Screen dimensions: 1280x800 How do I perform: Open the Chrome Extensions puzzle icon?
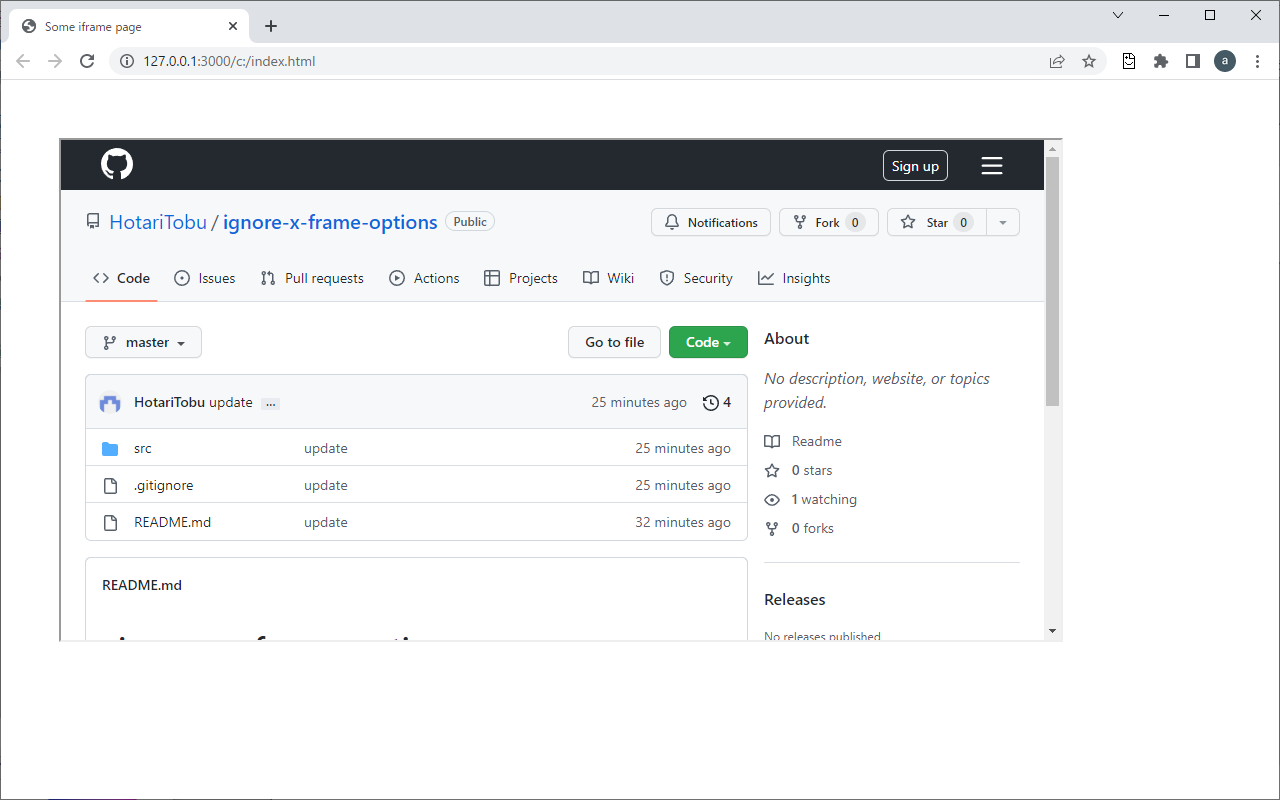coord(1161,61)
